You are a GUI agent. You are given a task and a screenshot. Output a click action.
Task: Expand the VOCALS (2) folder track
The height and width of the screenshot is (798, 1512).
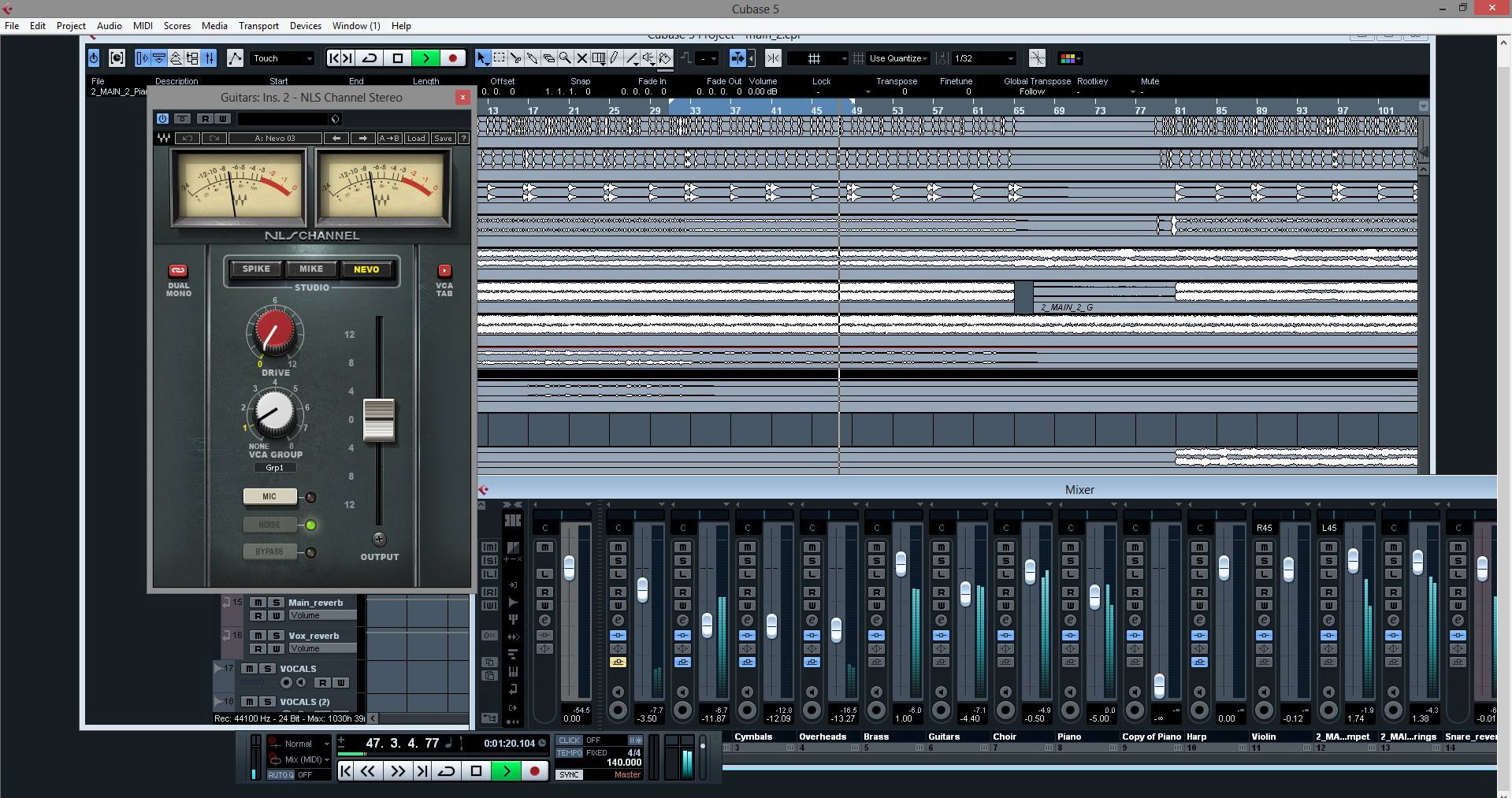218,701
